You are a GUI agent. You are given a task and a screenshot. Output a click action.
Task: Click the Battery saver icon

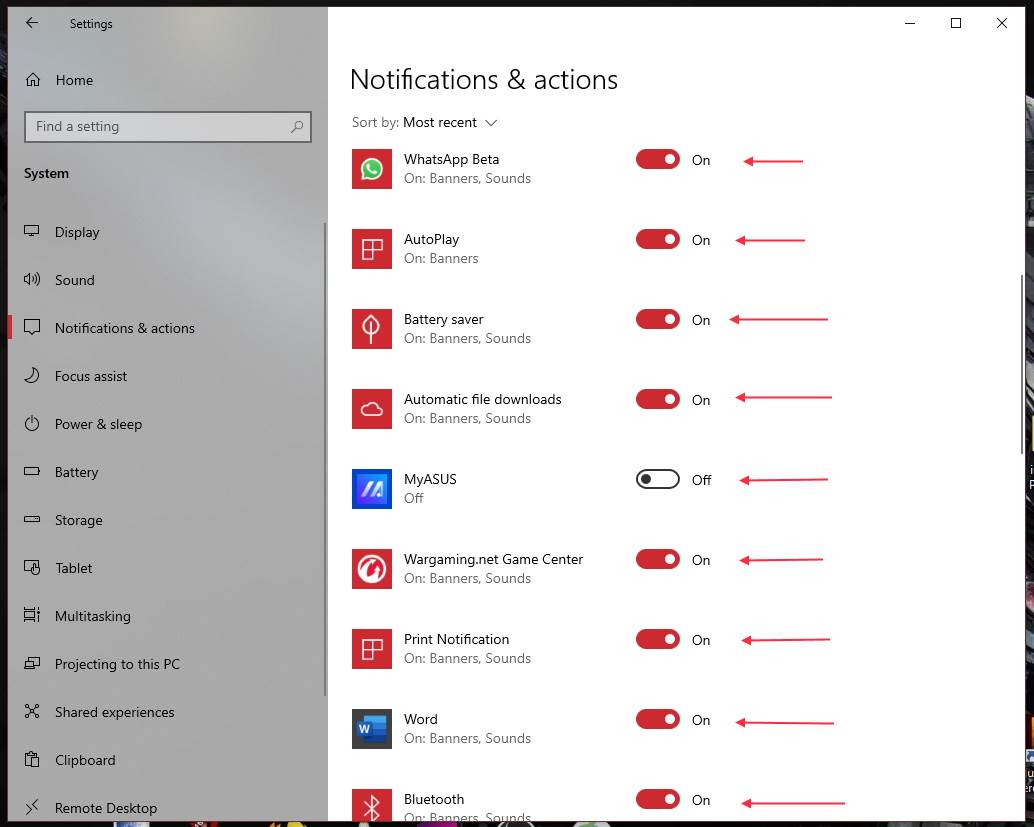pyautogui.click(x=371, y=329)
